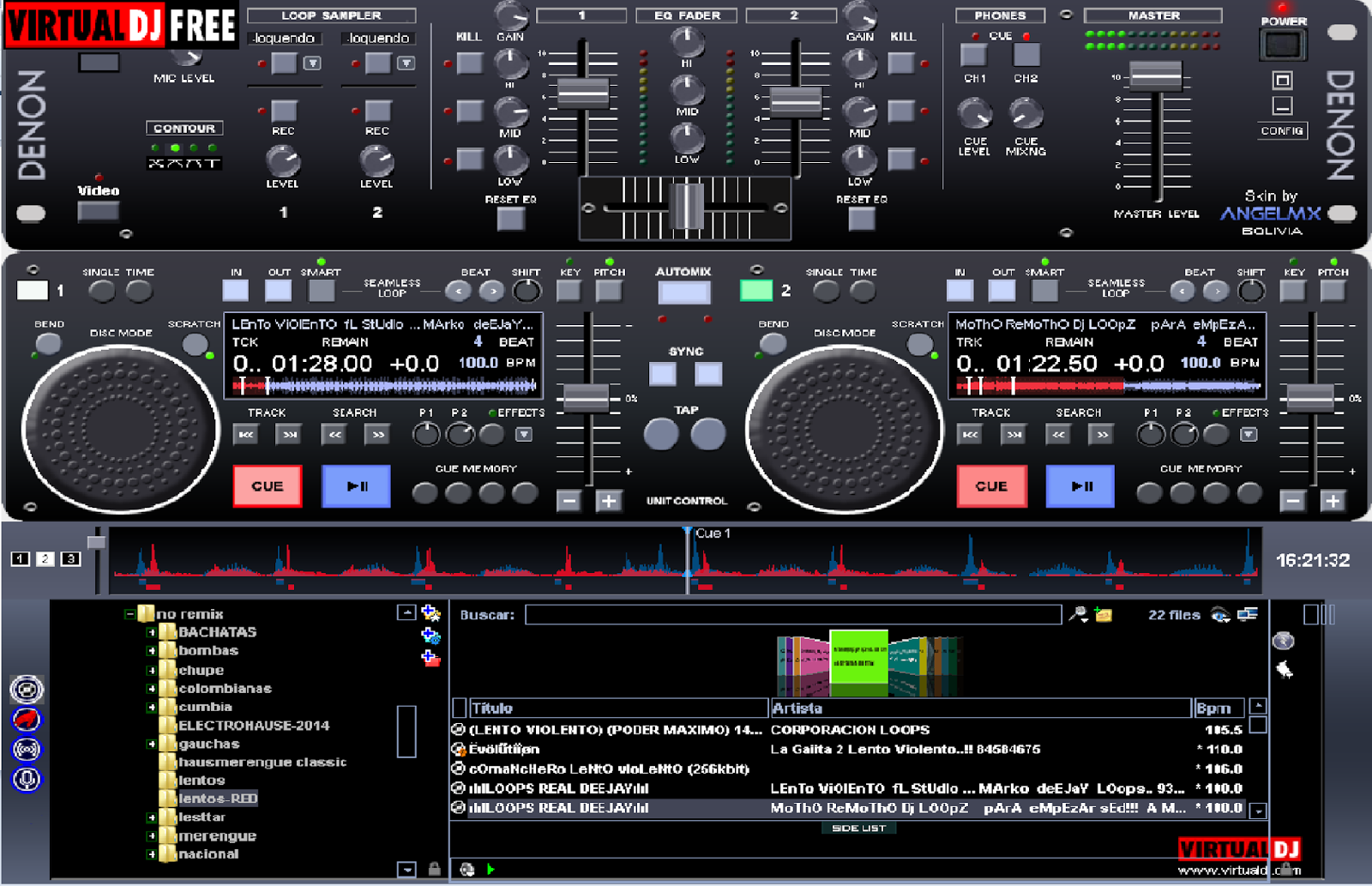Click the crossfader handle
This screenshot has width=1372, height=886.
[687, 207]
